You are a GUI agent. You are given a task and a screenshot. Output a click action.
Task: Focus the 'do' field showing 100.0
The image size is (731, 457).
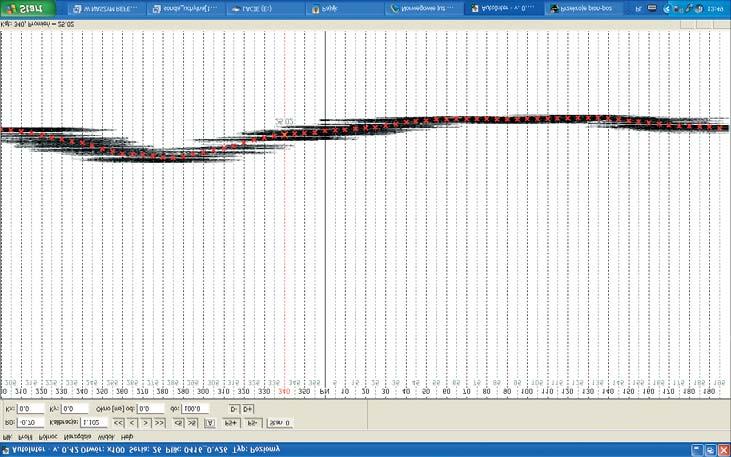click(194, 409)
